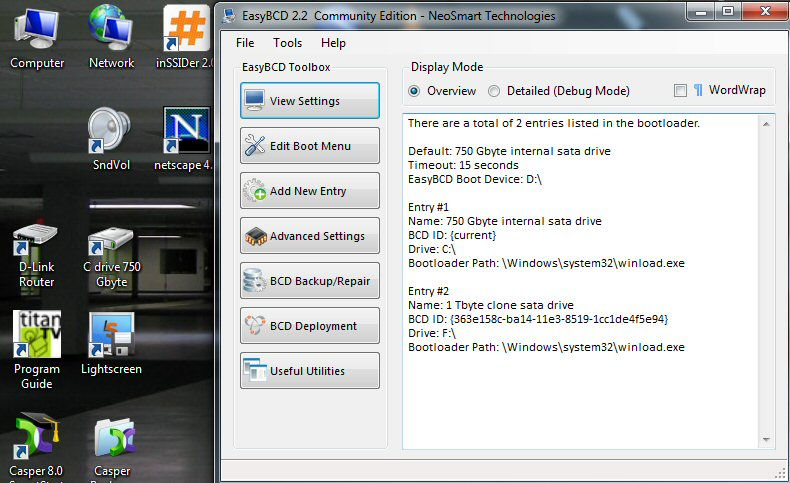Maximize the EasyBCD window
Screen dimensions: 790x483
tap(728, 12)
